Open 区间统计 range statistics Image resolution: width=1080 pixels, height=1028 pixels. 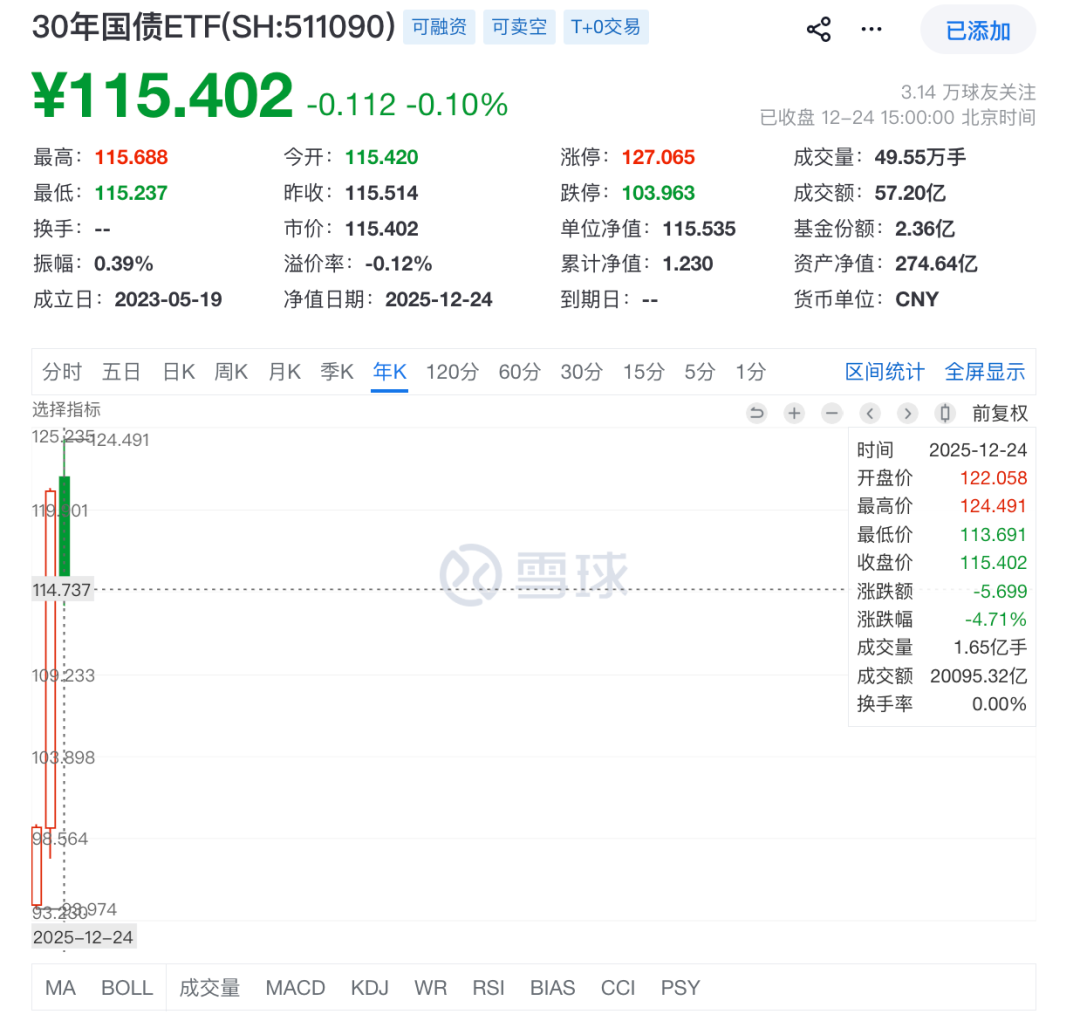click(x=884, y=372)
